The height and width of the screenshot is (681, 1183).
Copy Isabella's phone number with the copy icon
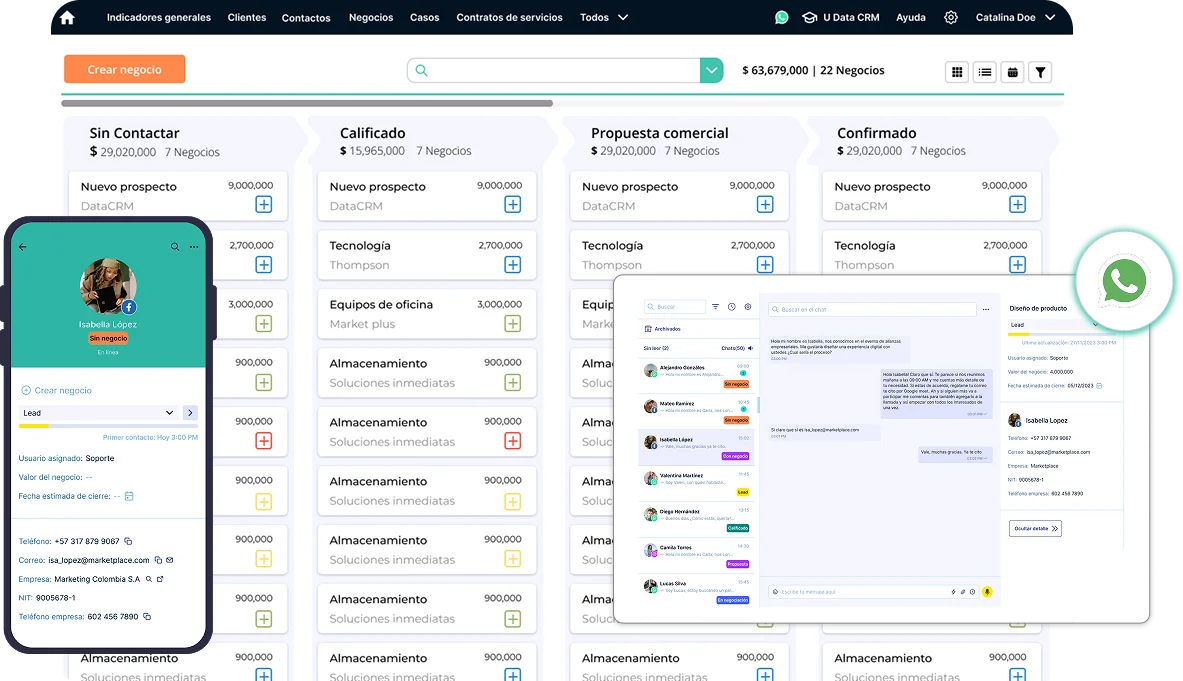[129, 541]
